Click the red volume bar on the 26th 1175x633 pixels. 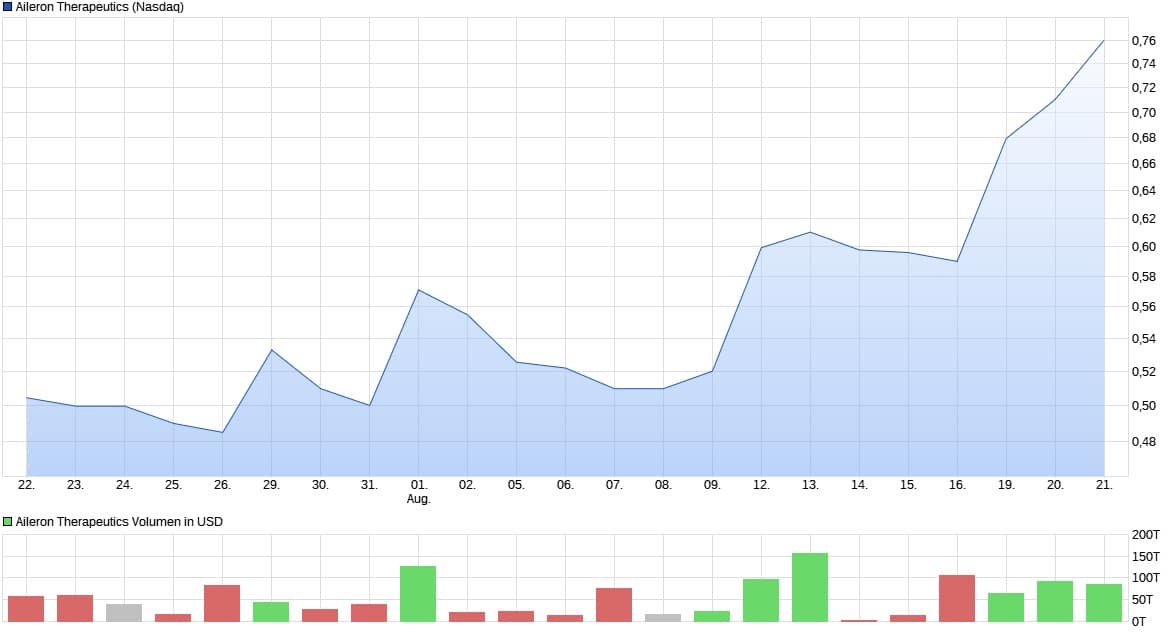coord(222,603)
